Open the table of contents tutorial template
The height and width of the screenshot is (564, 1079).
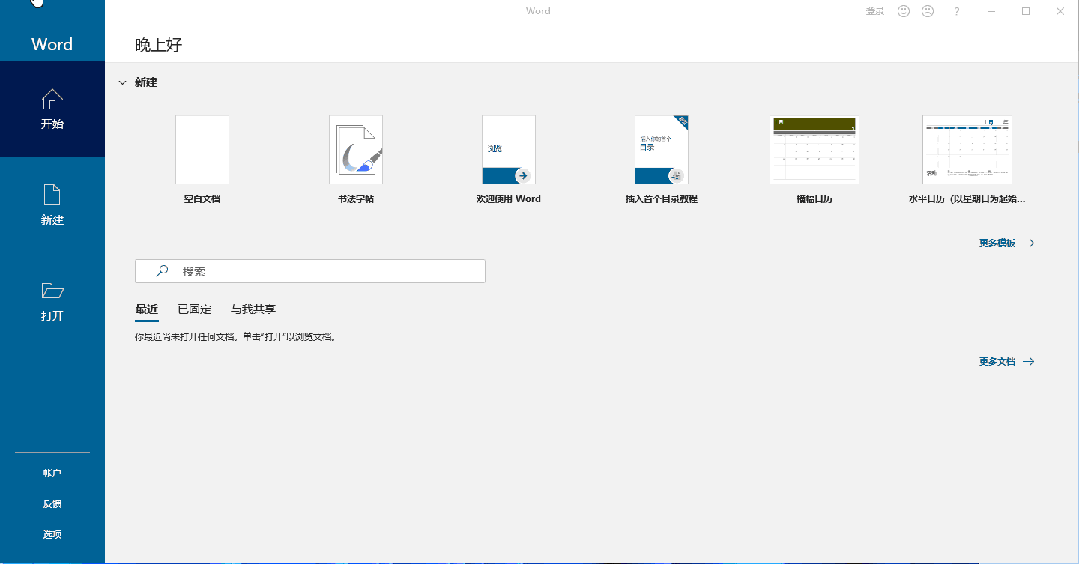(661, 150)
